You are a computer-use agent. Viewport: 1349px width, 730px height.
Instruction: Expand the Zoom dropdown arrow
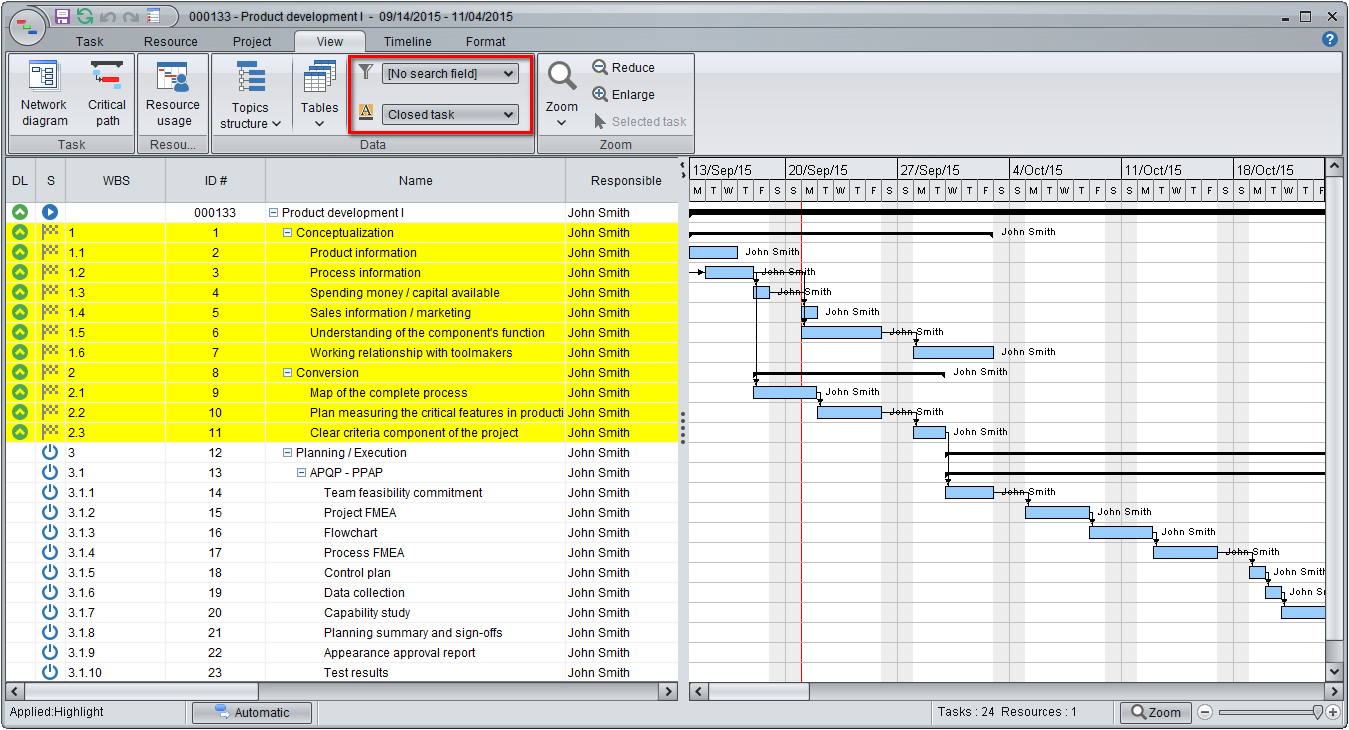[562, 123]
